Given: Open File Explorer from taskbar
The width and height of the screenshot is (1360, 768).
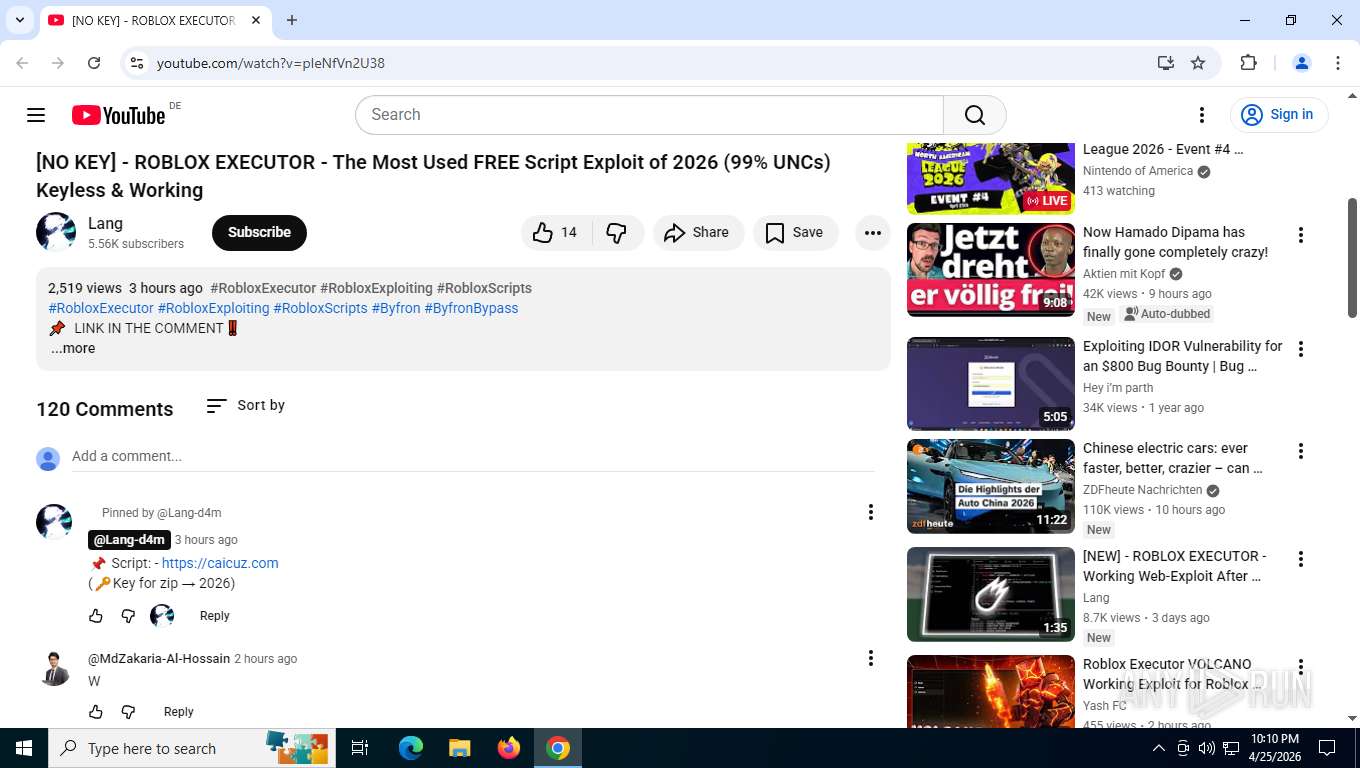Looking at the screenshot, I should (x=459, y=748).
